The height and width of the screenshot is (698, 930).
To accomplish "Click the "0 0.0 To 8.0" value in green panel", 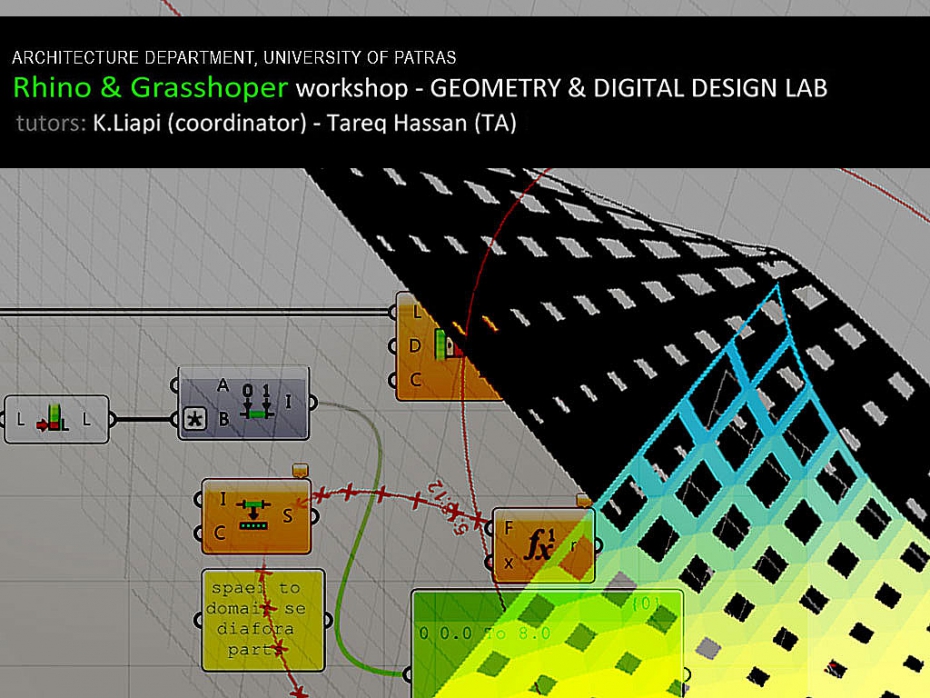I will point(485,633).
